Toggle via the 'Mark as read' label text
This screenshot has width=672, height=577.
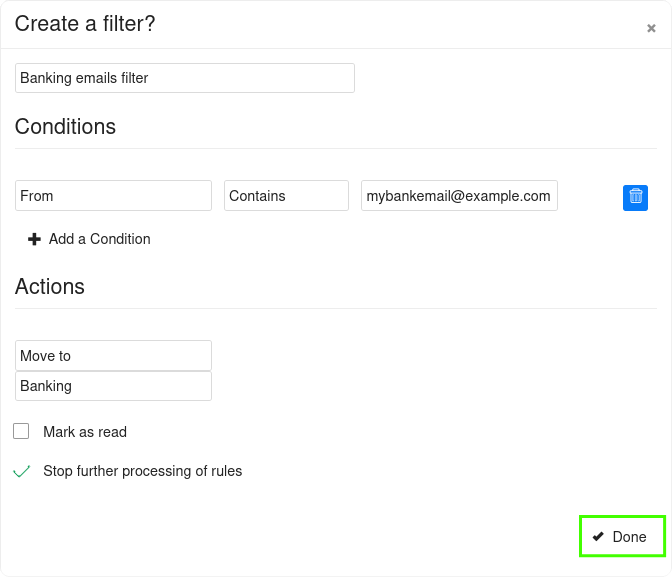(x=85, y=432)
